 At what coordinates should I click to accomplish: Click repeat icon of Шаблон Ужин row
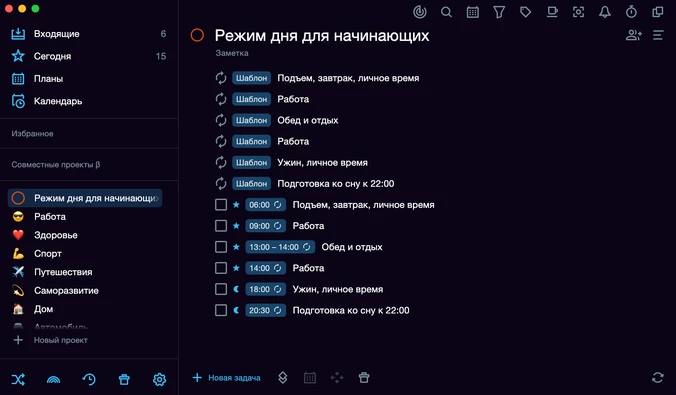pyautogui.click(x=221, y=163)
